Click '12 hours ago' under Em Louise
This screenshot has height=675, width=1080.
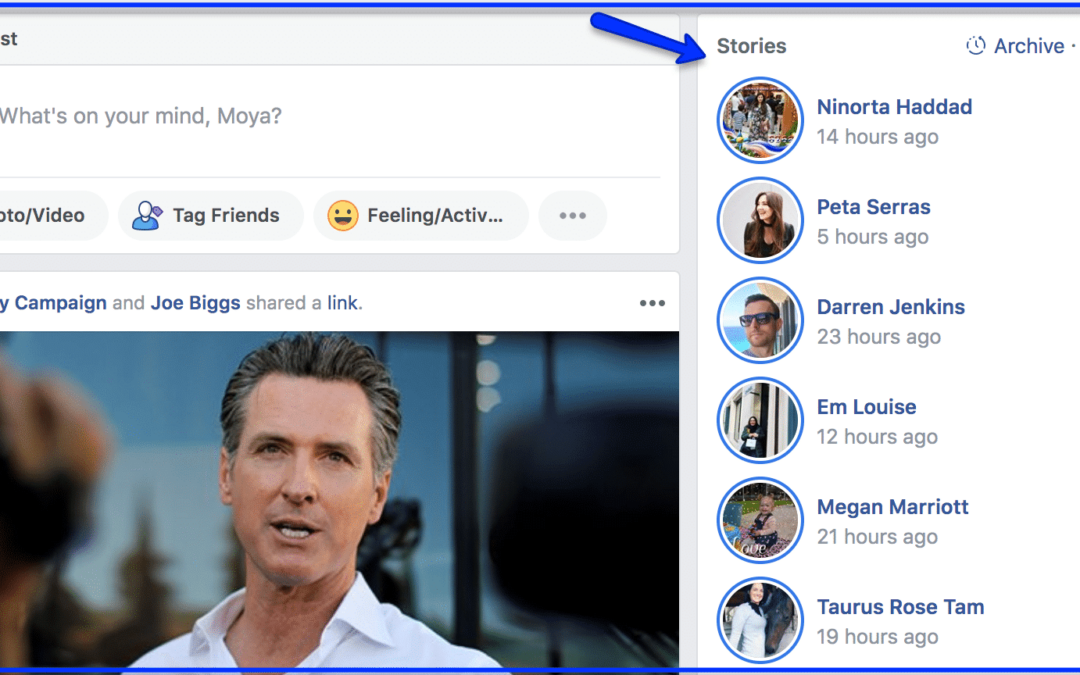[877, 436]
